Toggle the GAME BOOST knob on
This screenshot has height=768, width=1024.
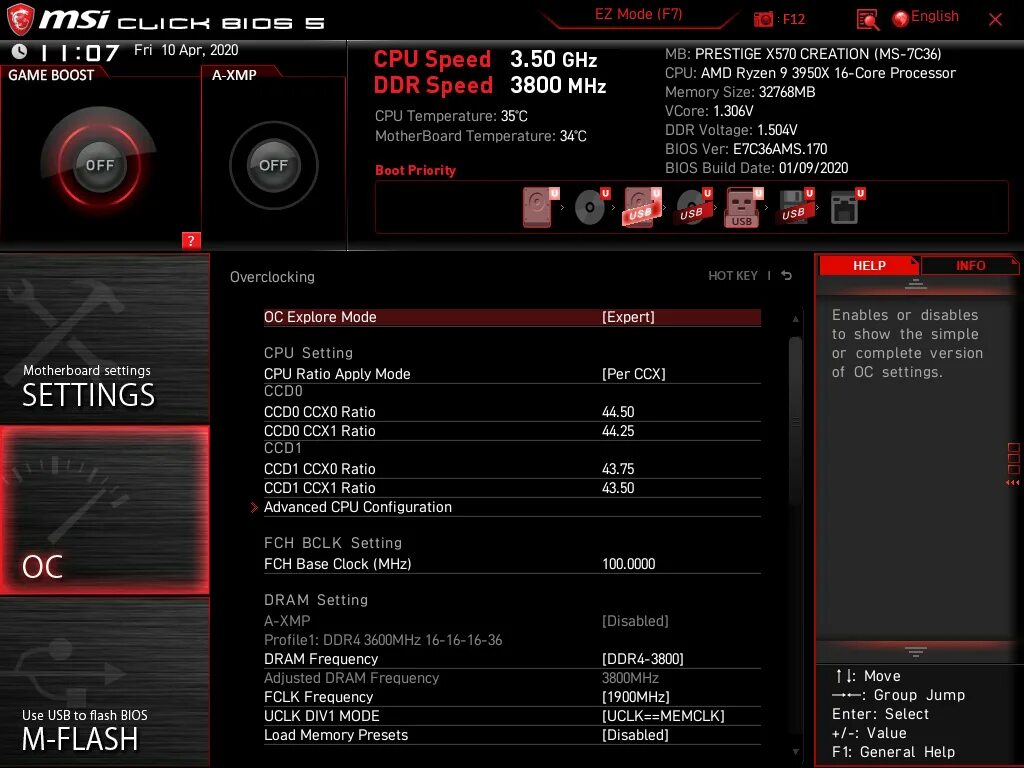pos(99,165)
